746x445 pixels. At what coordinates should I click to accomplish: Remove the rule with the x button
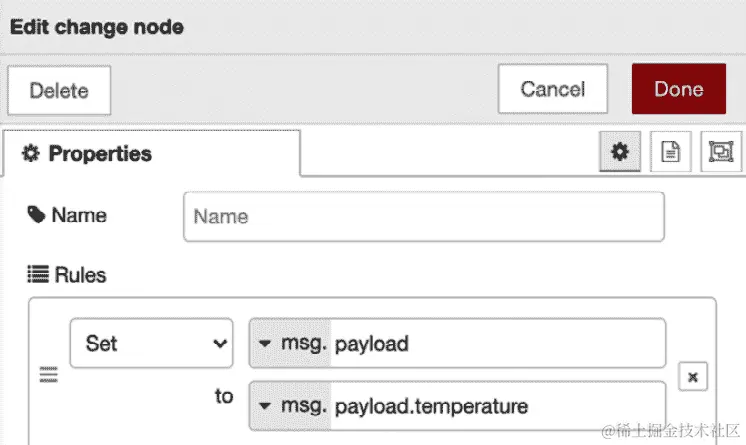[x=693, y=377]
